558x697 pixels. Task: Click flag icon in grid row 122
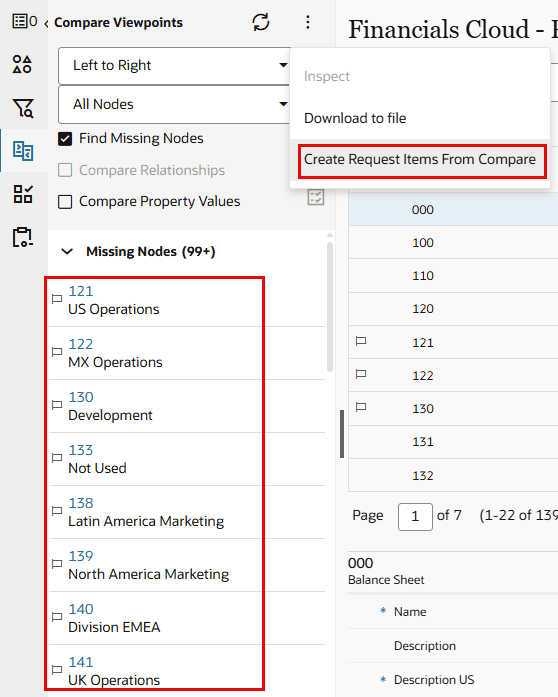[x=361, y=374]
